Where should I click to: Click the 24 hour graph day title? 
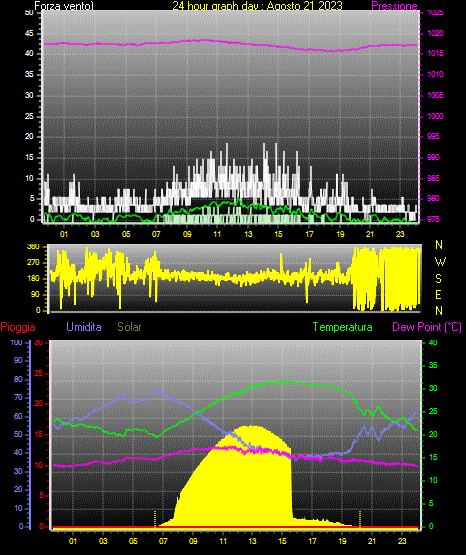click(257, 6)
